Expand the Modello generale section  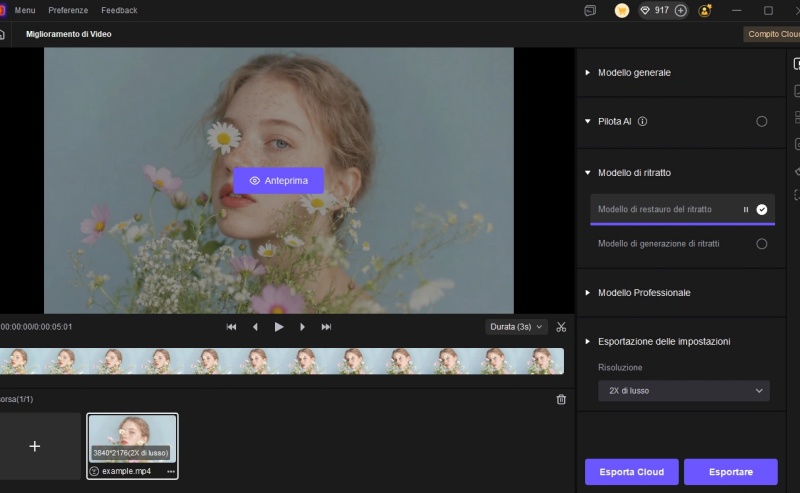pyautogui.click(x=587, y=72)
